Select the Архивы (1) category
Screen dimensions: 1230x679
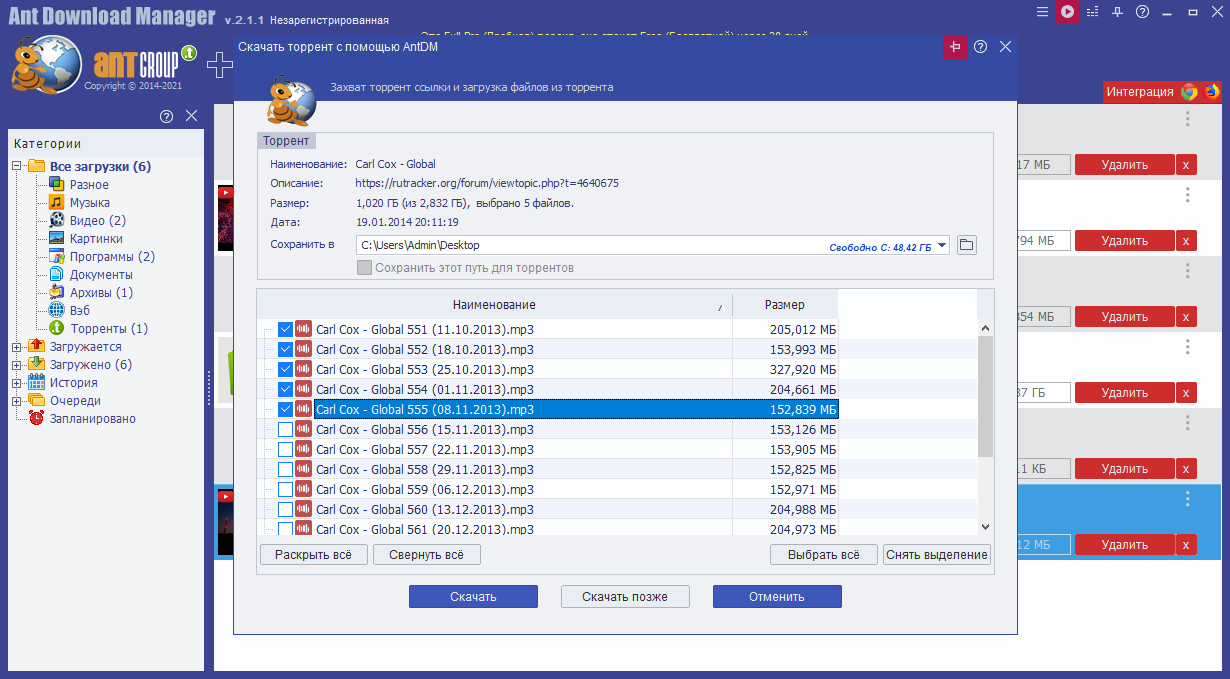click(x=101, y=293)
